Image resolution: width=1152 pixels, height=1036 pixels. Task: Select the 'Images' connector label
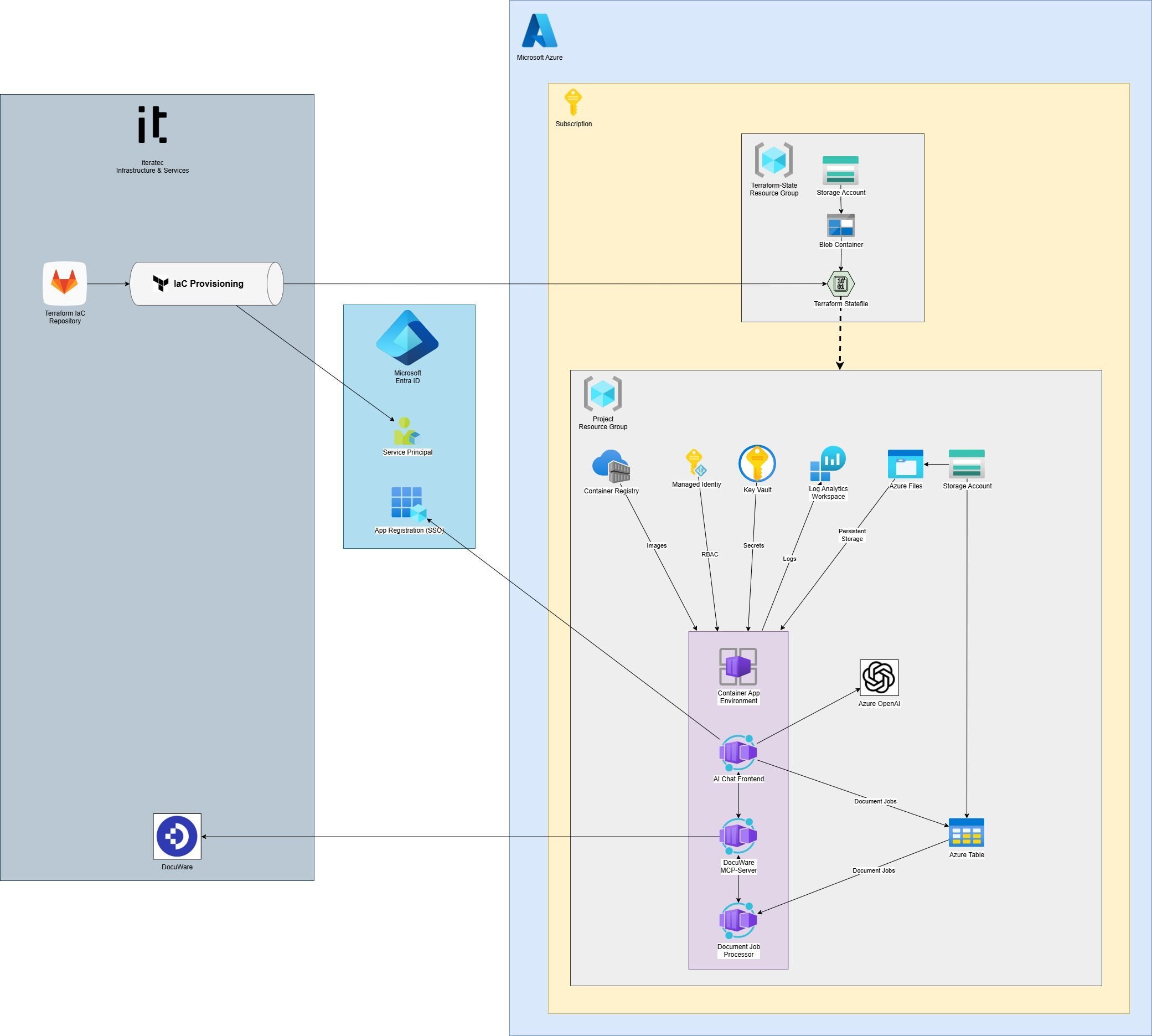[x=656, y=545]
